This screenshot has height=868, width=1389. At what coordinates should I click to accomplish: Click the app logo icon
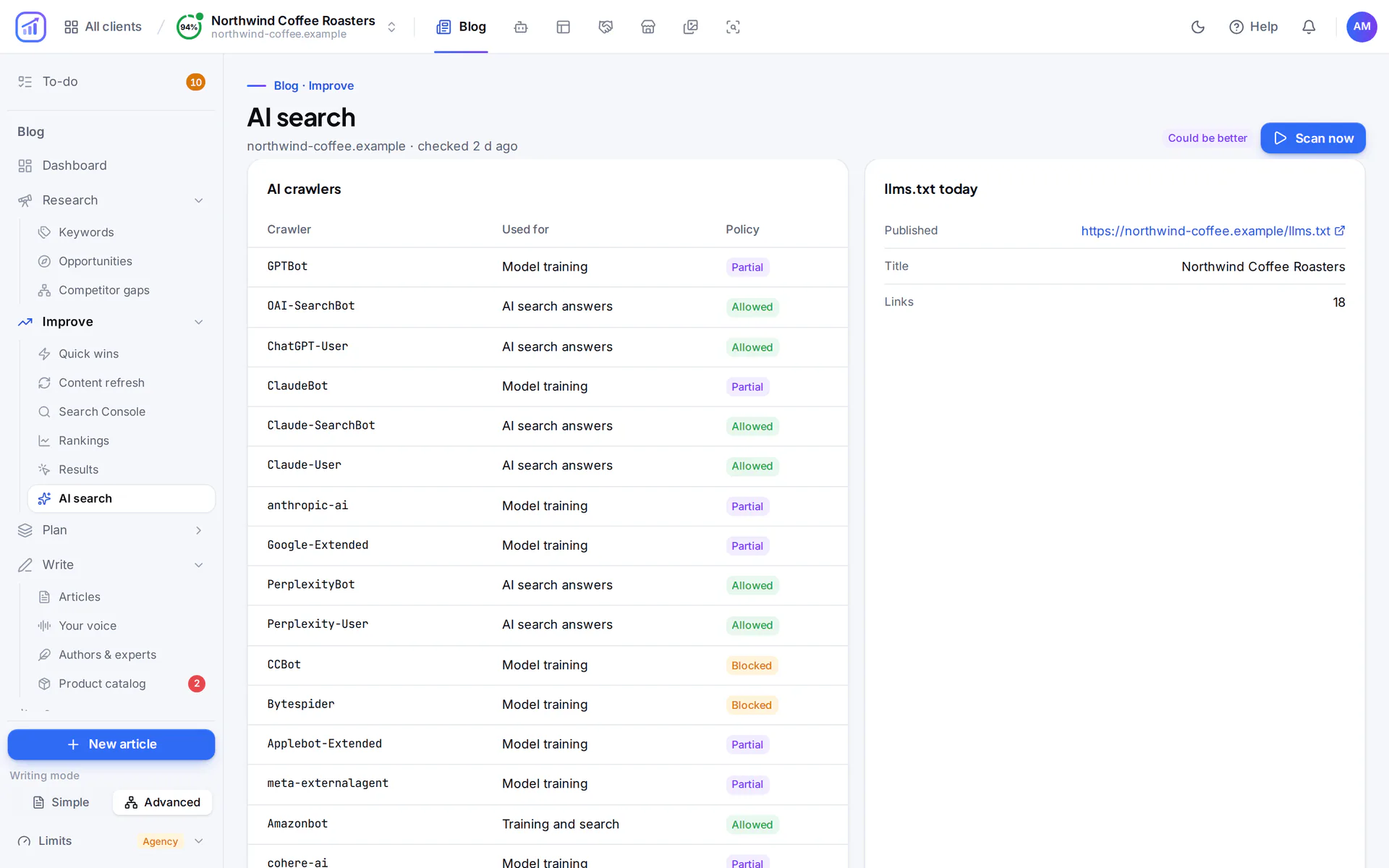point(30,27)
